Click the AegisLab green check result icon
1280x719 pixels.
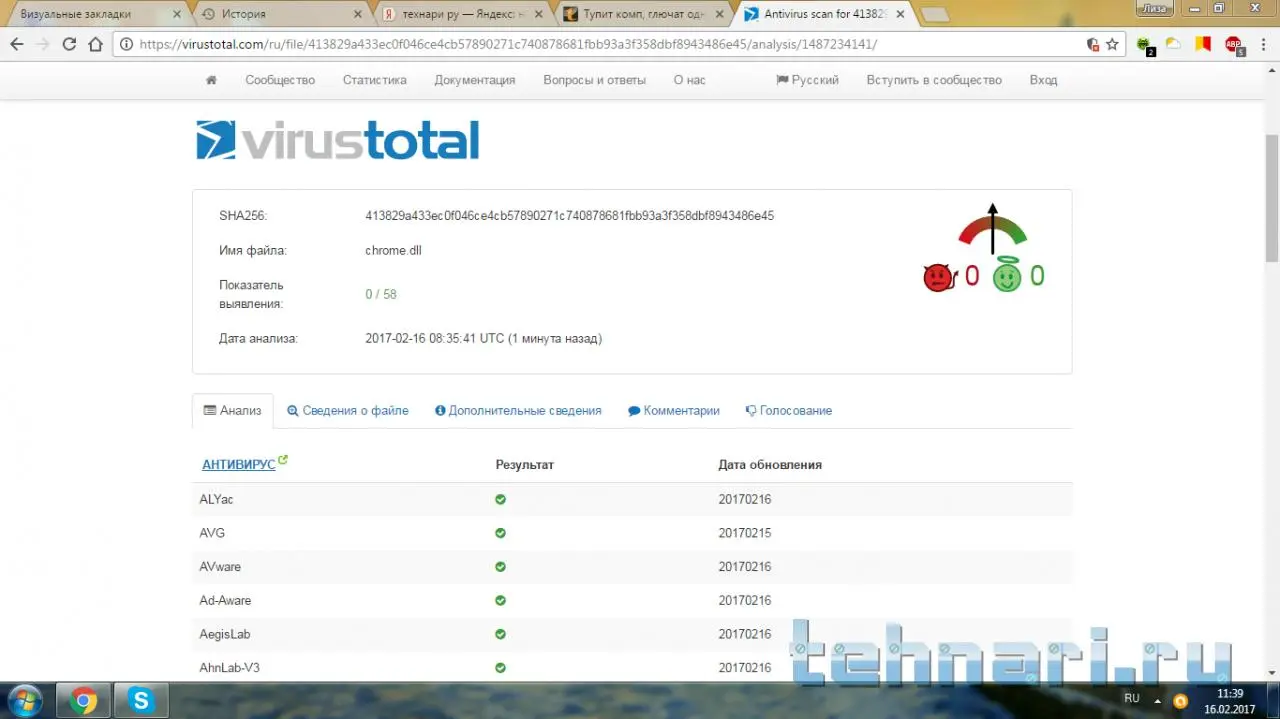click(500, 634)
